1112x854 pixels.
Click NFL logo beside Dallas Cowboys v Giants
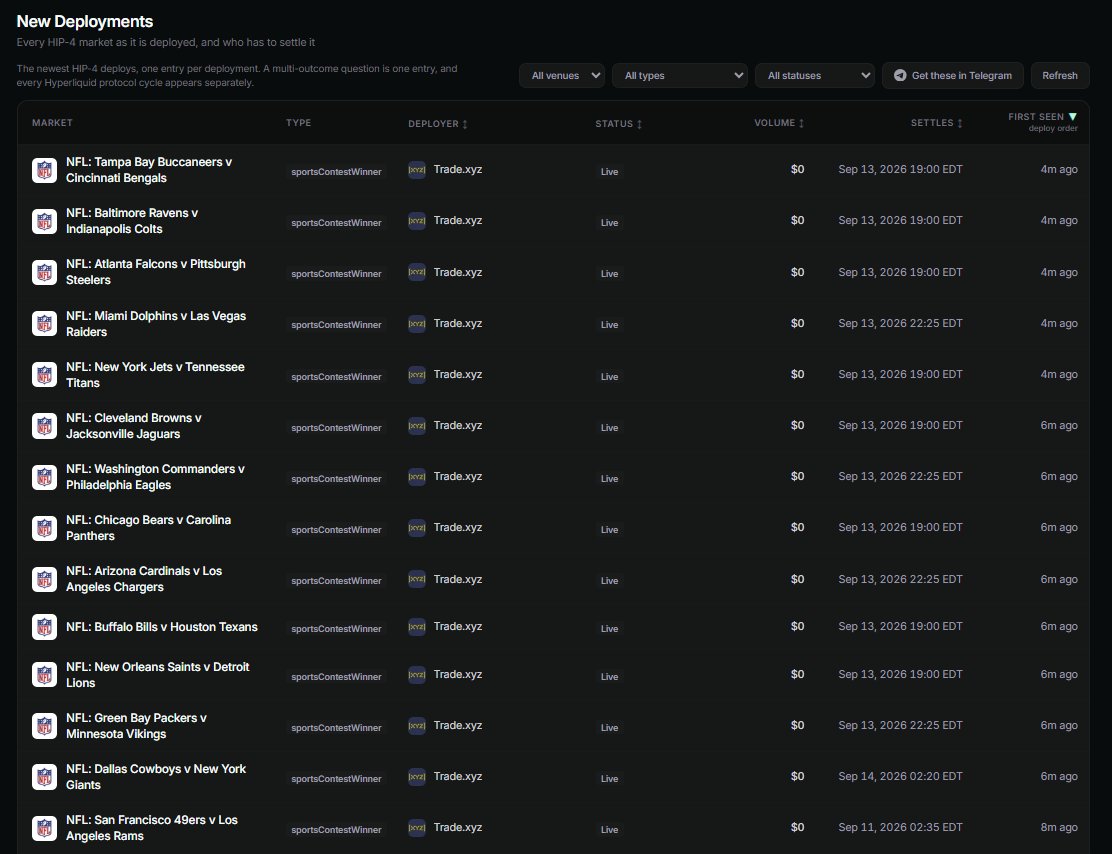pos(44,777)
